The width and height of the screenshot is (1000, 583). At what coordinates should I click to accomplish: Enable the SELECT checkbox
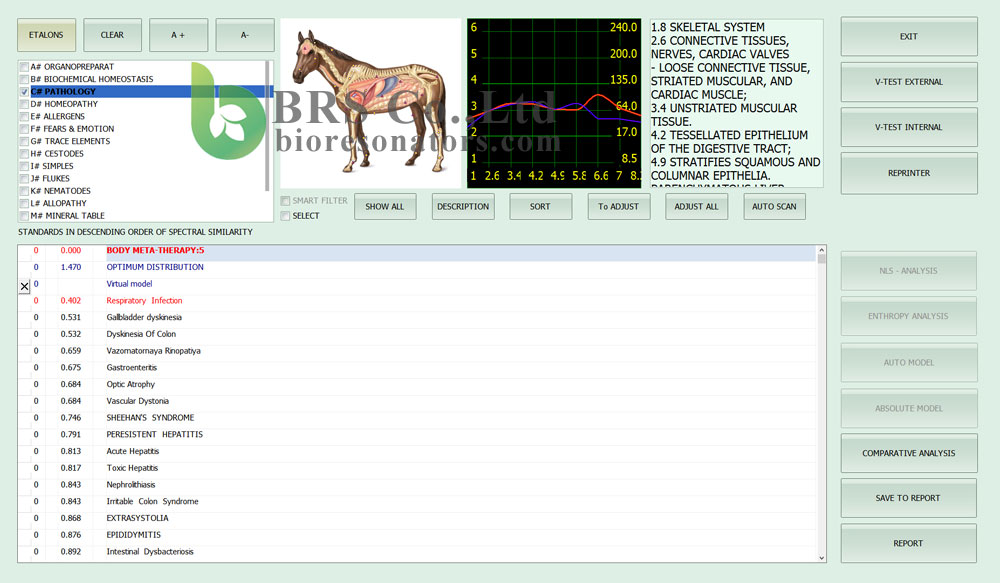point(286,216)
